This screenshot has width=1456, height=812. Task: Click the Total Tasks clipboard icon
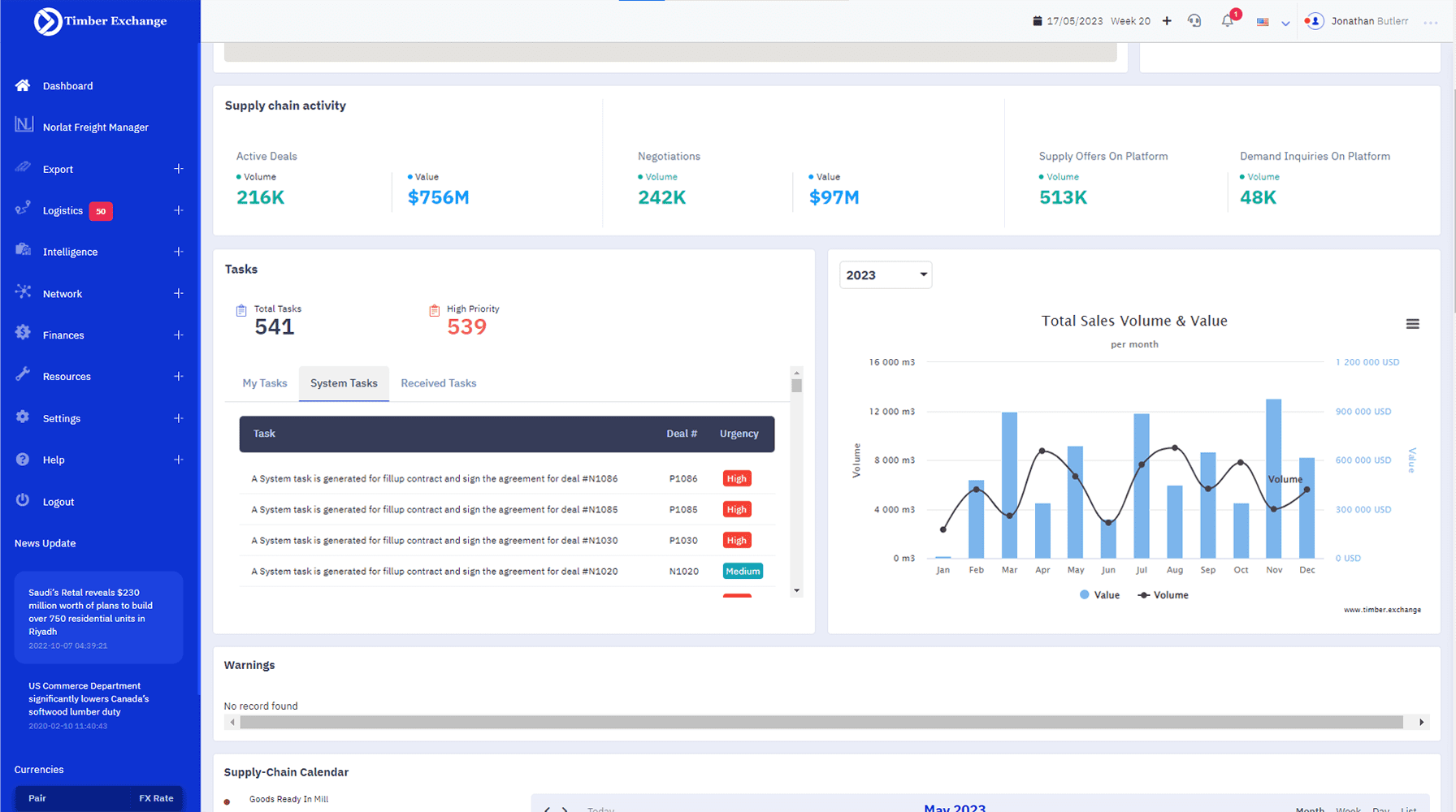pyautogui.click(x=241, y=310)
